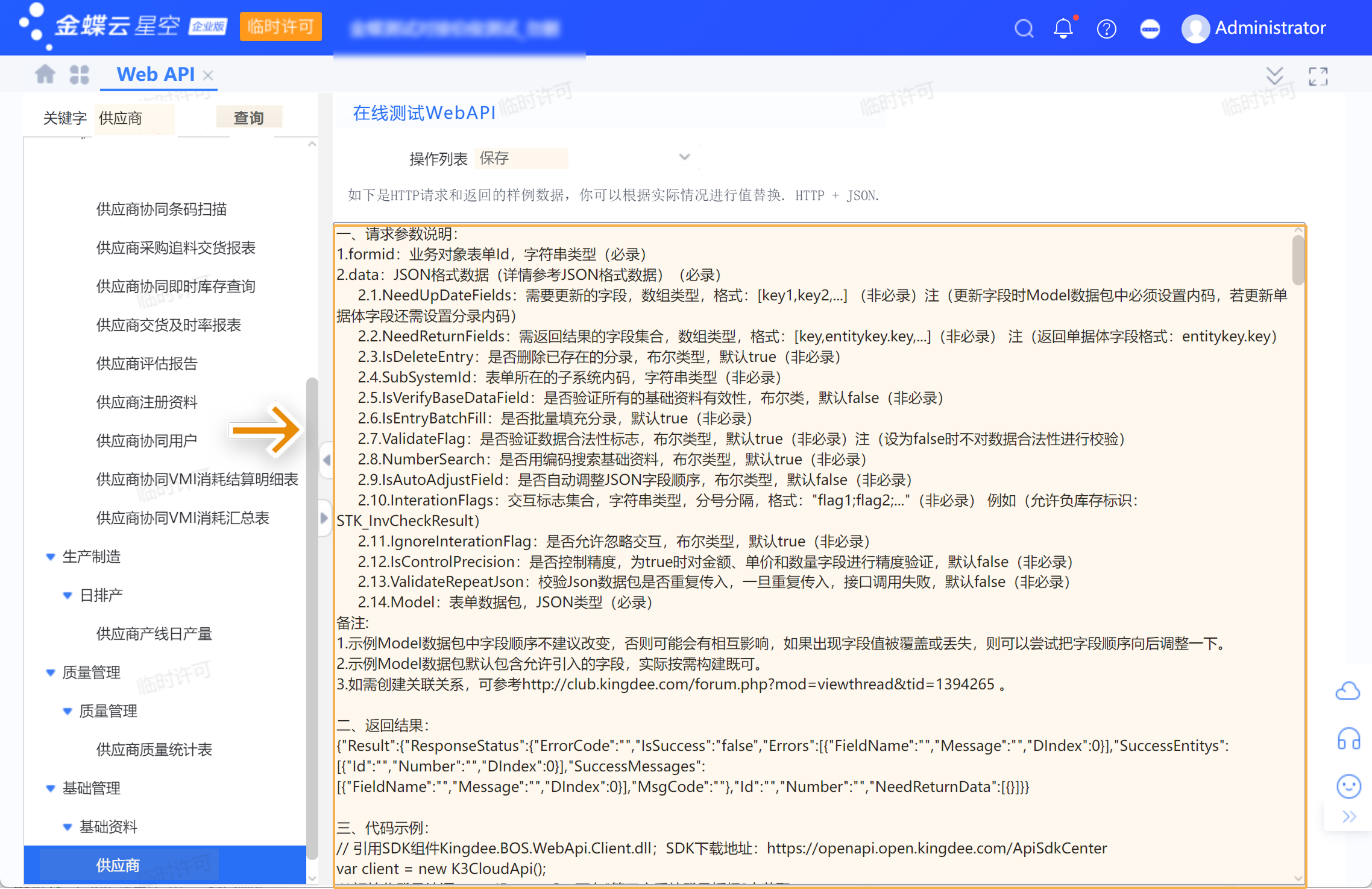
Task: Click the chat message bubble icon
Action: pyautogui.click(x=1150, y=28)
